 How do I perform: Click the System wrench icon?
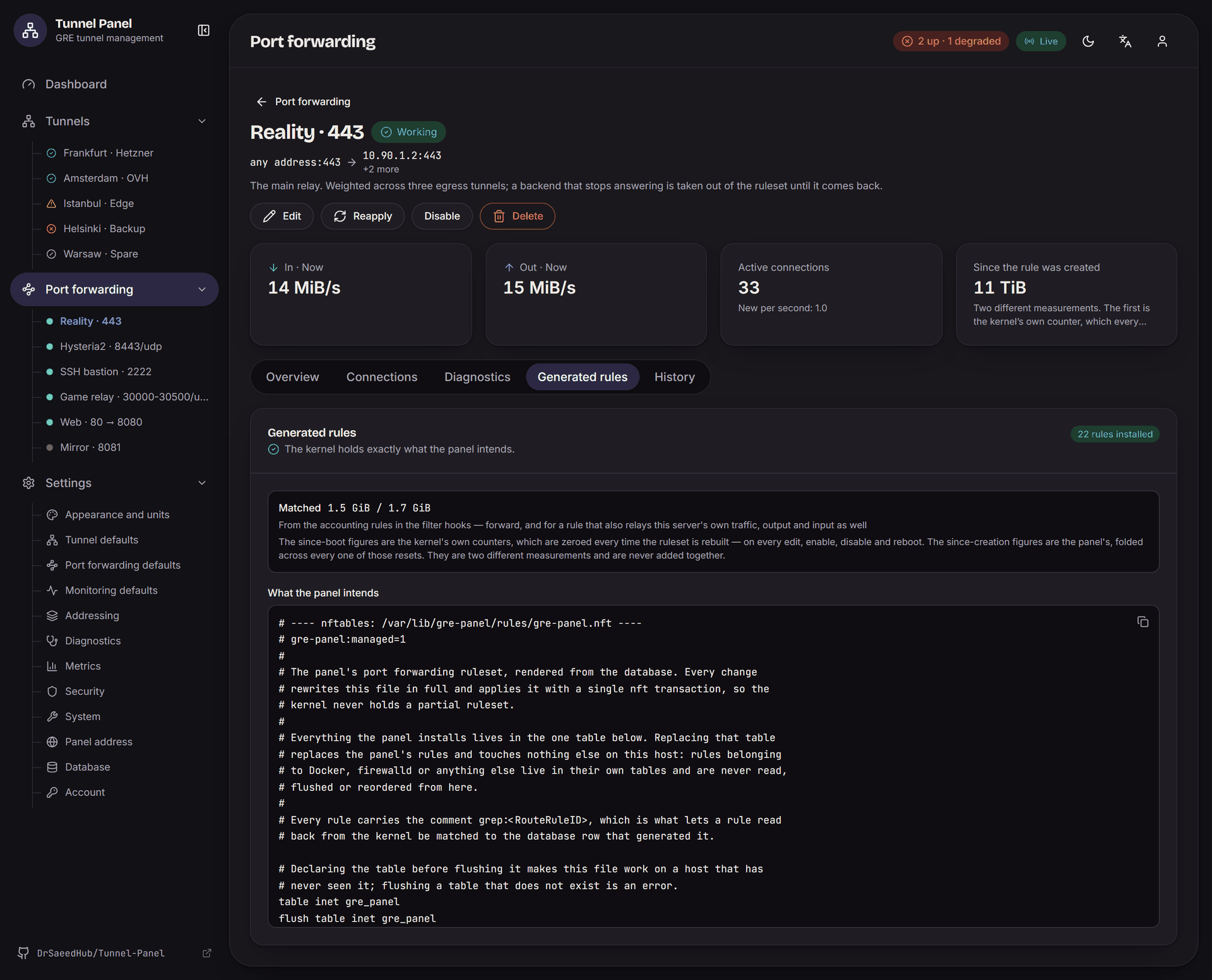(x=52, y=716)
